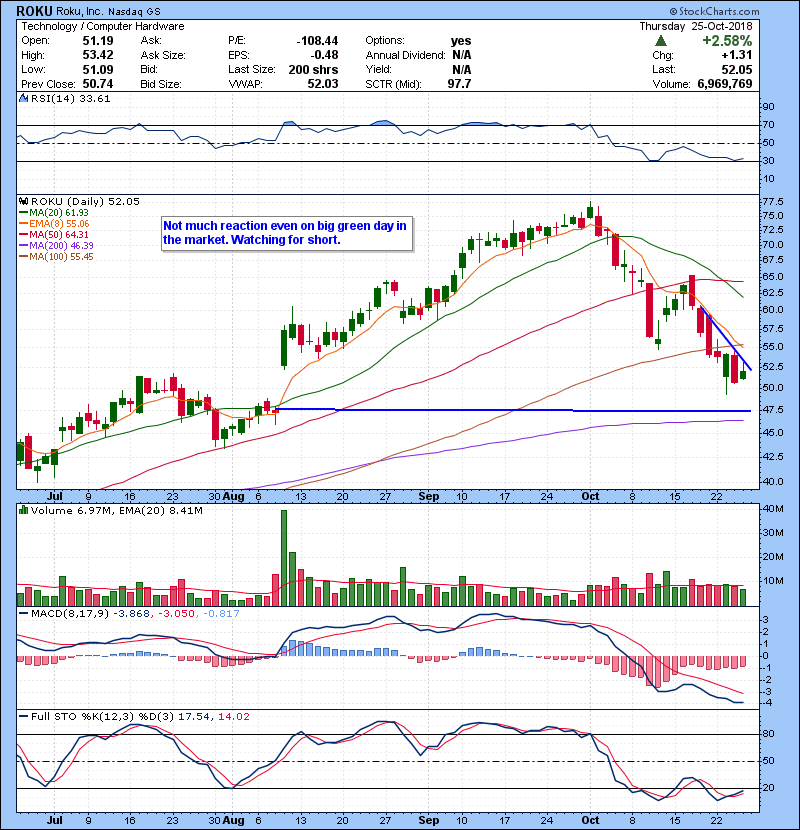Click the Yield N/A value
800x830 pixels.
click(x=461, y=69)
